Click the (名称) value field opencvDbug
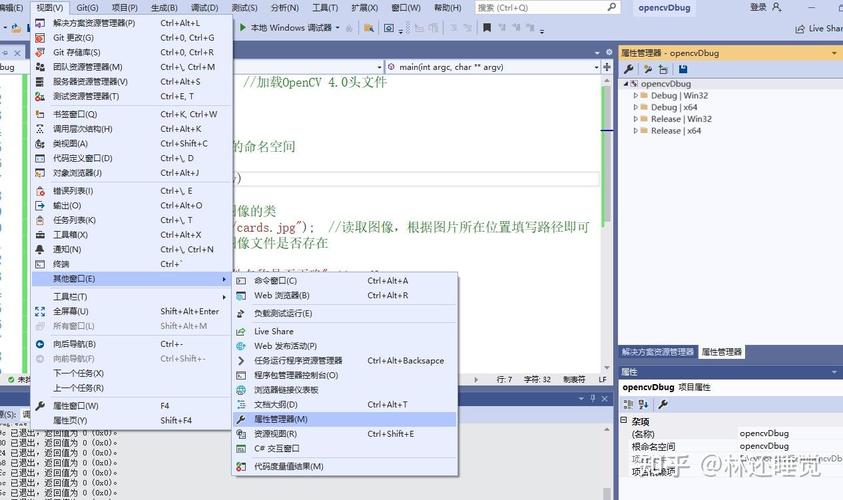This screenshot has height=500, width=843. 790,433
